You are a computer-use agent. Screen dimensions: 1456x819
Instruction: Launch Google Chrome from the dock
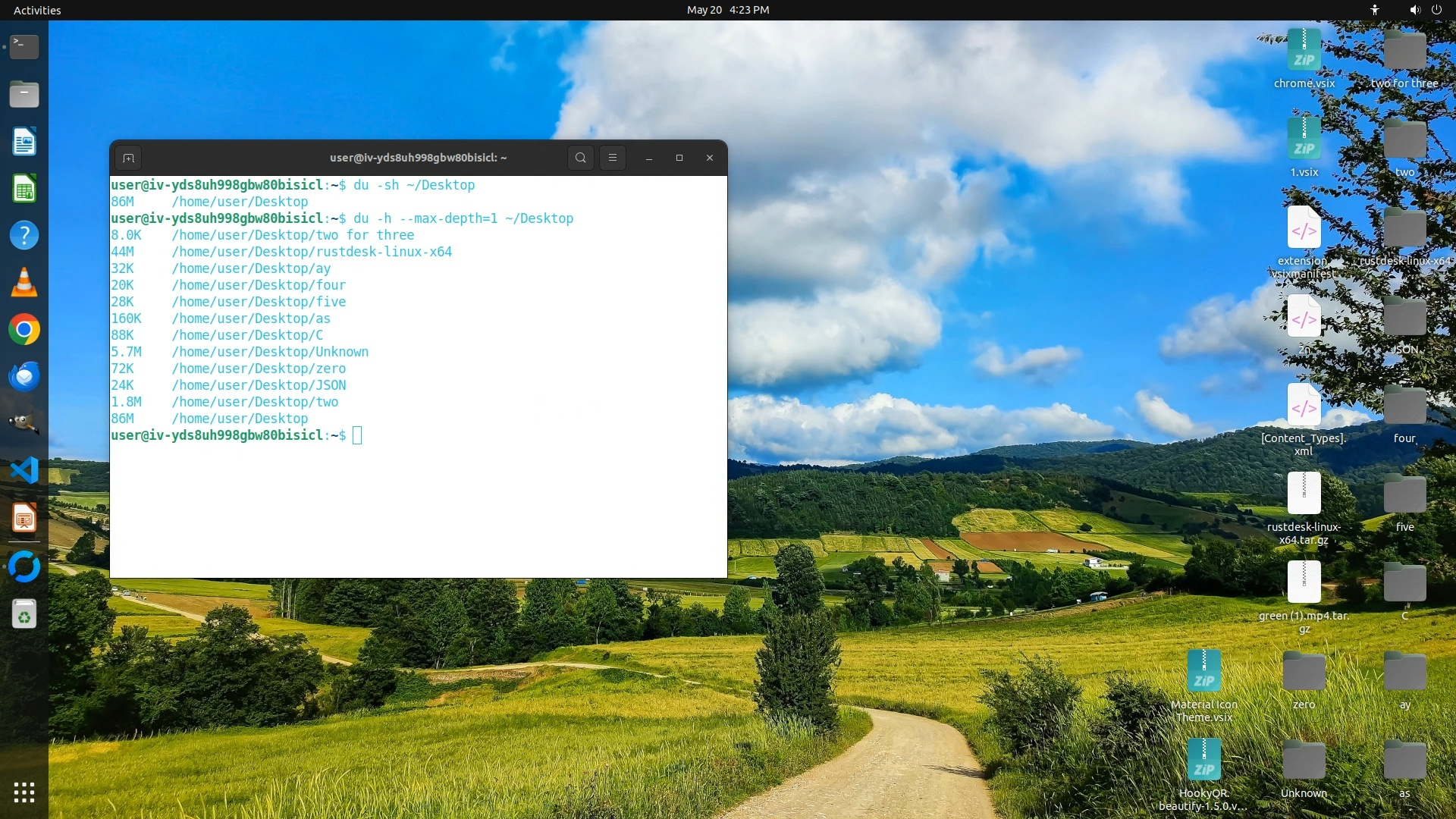[x=24, y=330]
